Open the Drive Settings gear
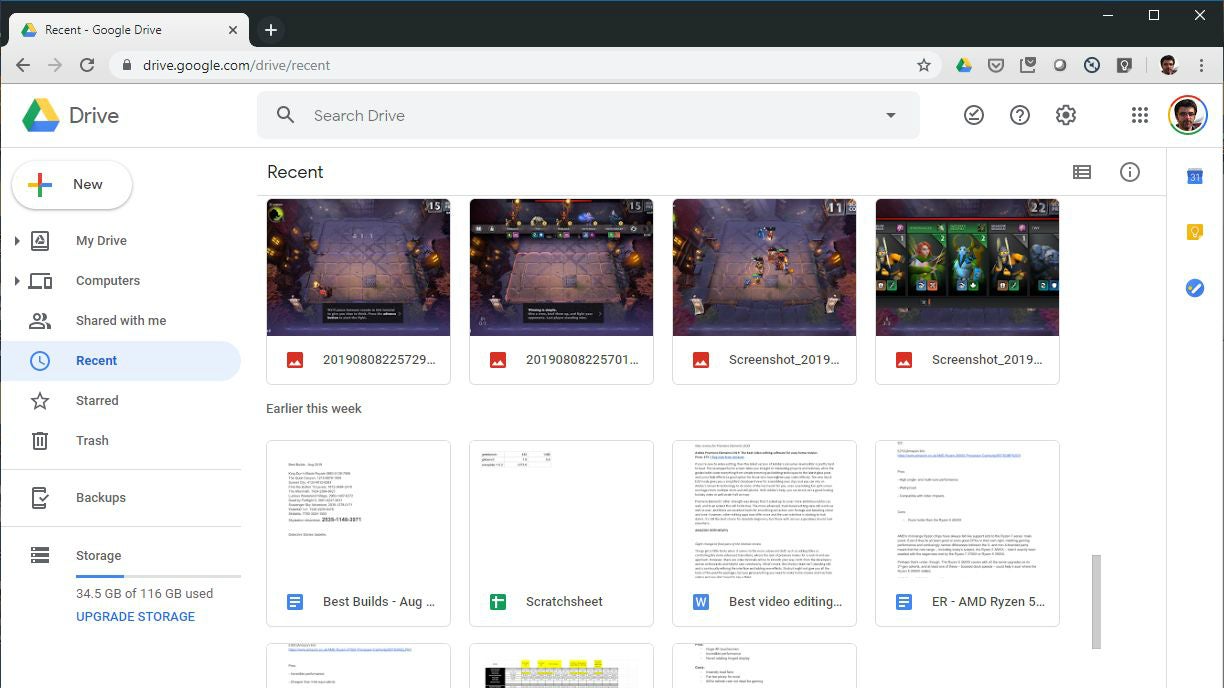Screen dimensions: 1224x688 pyautogui.click(x=1066, y=115)
